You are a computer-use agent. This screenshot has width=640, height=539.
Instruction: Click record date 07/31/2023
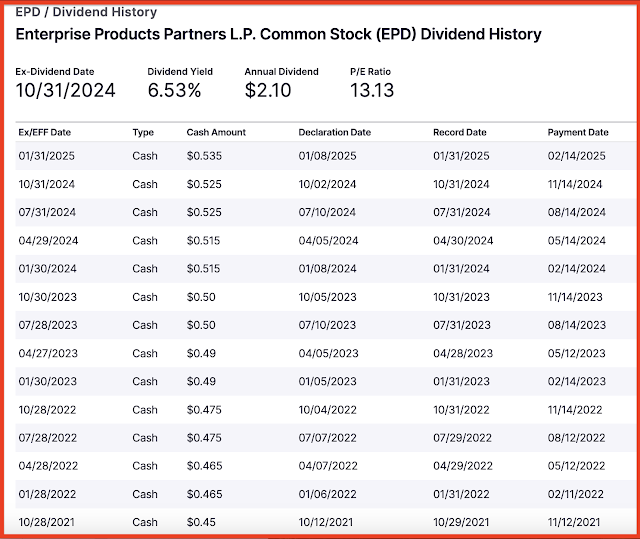462,325
